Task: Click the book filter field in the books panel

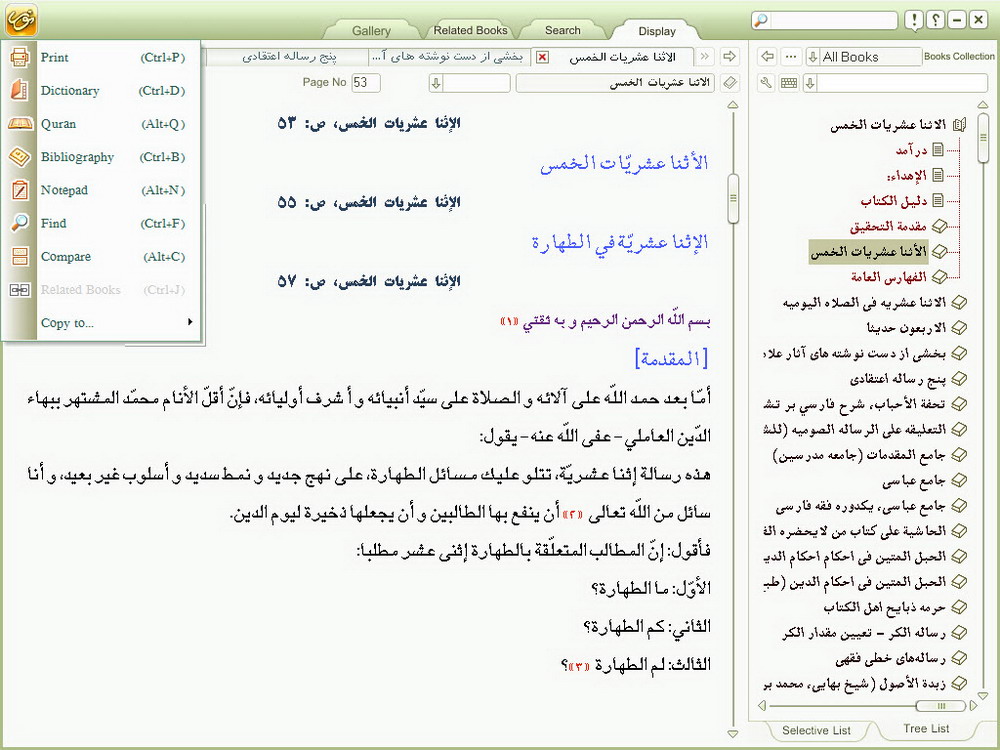Action: tap(902, 83)
